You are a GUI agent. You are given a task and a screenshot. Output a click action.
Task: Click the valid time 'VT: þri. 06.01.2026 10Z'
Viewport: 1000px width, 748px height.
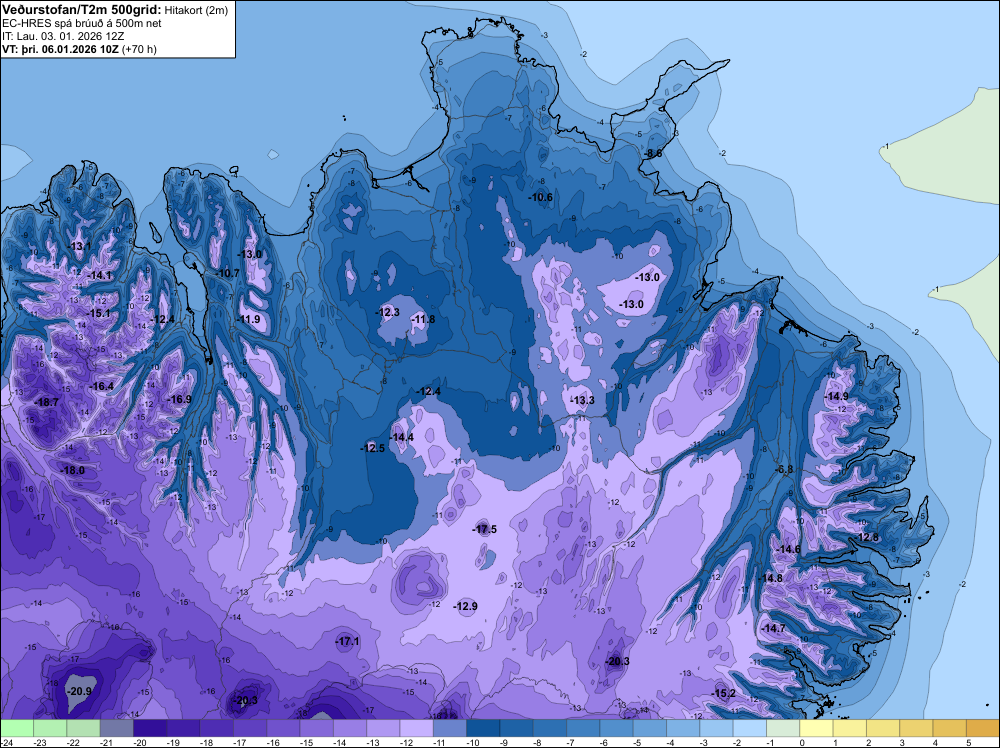pos(61,49)
